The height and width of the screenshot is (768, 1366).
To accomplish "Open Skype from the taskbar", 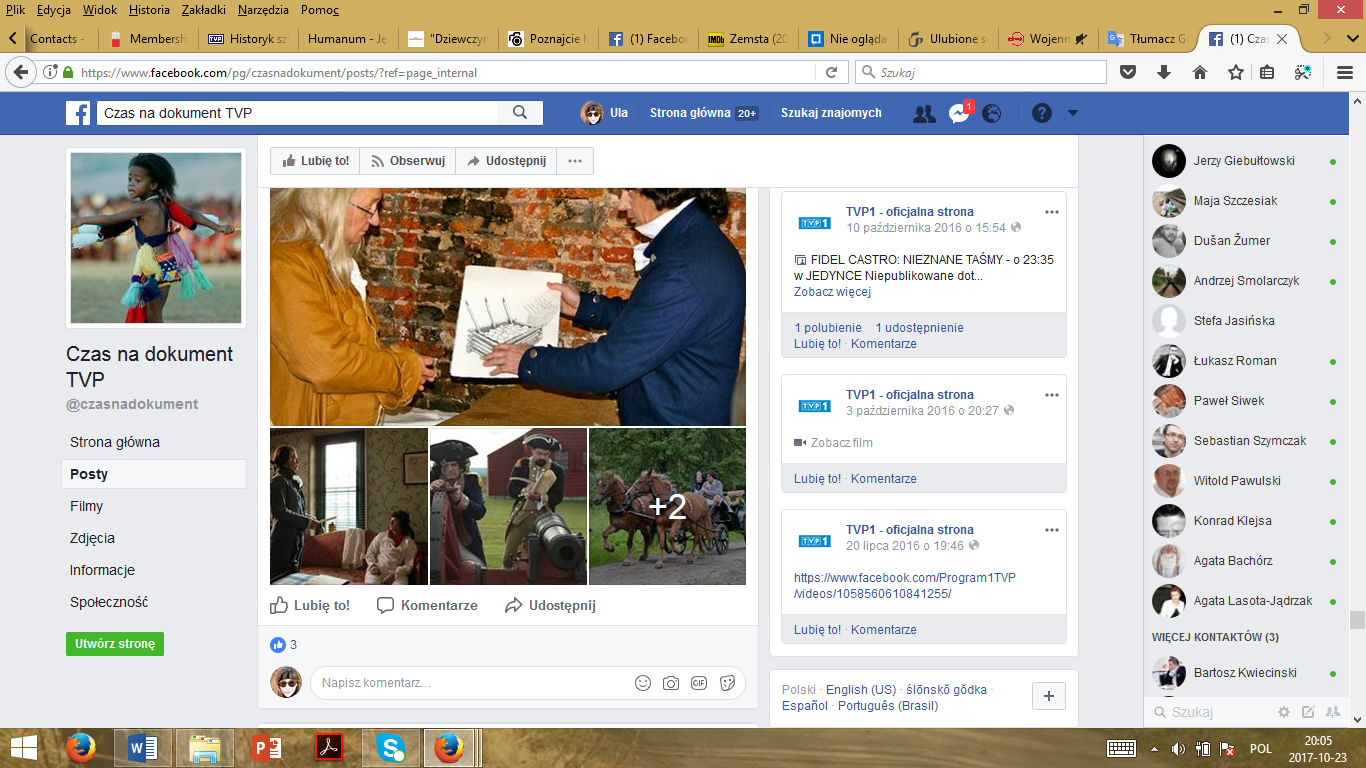I will 391,748.
